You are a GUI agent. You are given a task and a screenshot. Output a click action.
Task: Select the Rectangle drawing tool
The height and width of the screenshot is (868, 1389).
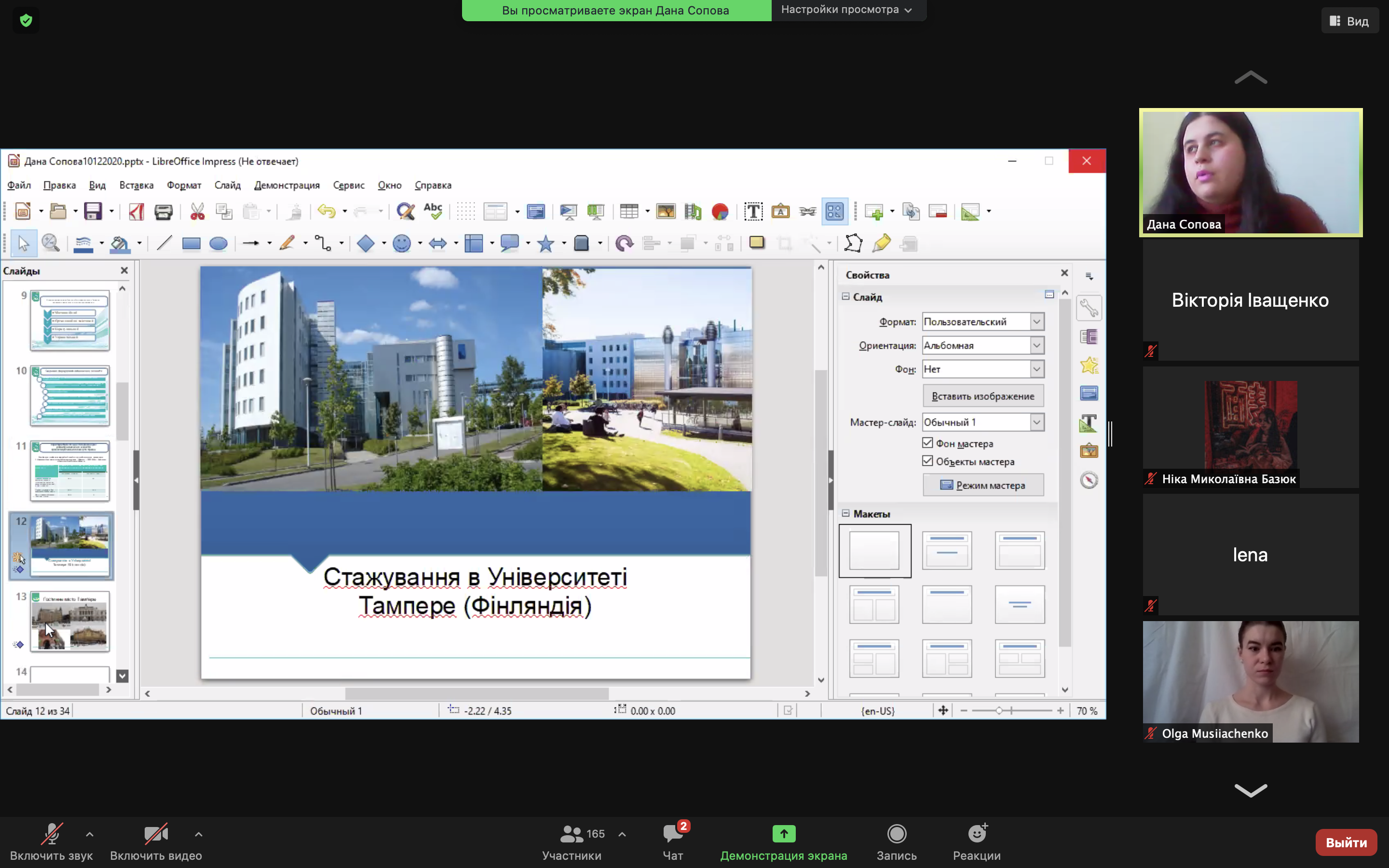pos(191,244)
